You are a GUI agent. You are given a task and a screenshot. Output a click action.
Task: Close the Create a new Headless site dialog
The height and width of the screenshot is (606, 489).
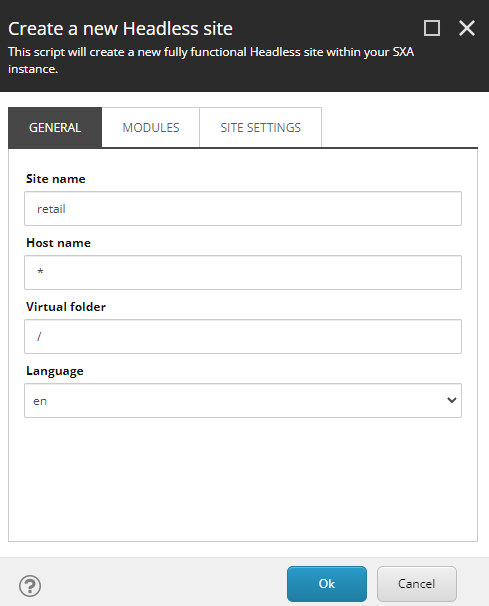(x=467, y=28)
